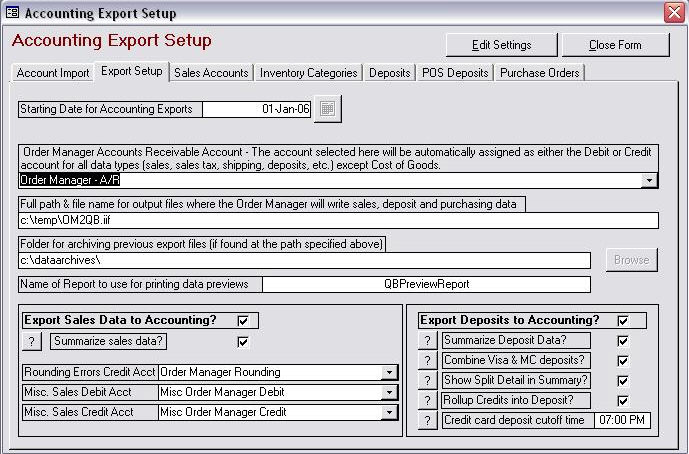The image size is (689, 454).
Task: Click the Full path & file name label
Action: (x=272, y=204)
